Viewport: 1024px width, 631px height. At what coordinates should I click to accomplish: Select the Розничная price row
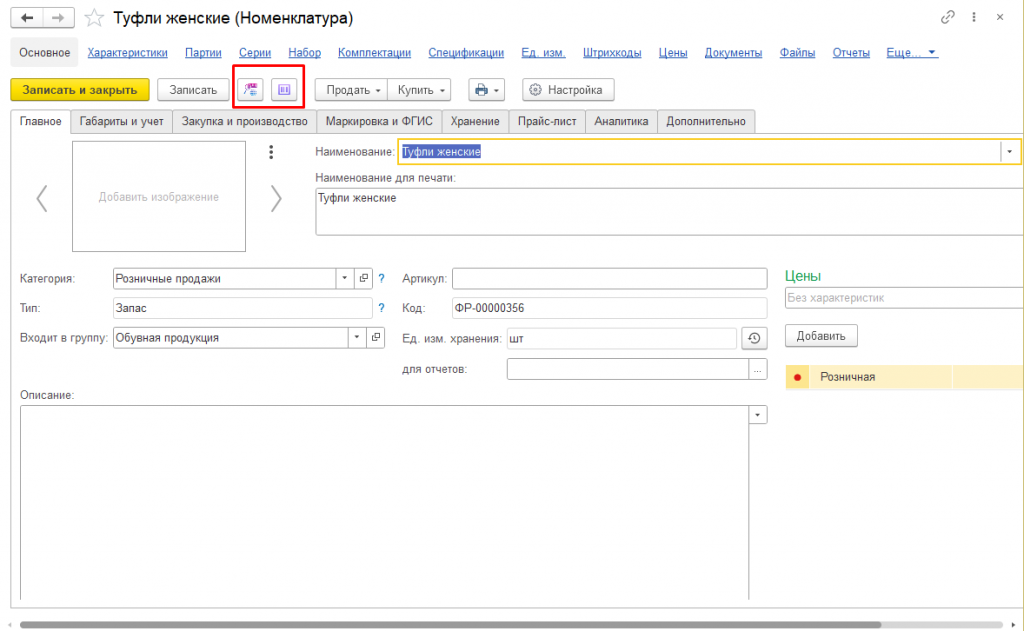[x=904, y=378]
